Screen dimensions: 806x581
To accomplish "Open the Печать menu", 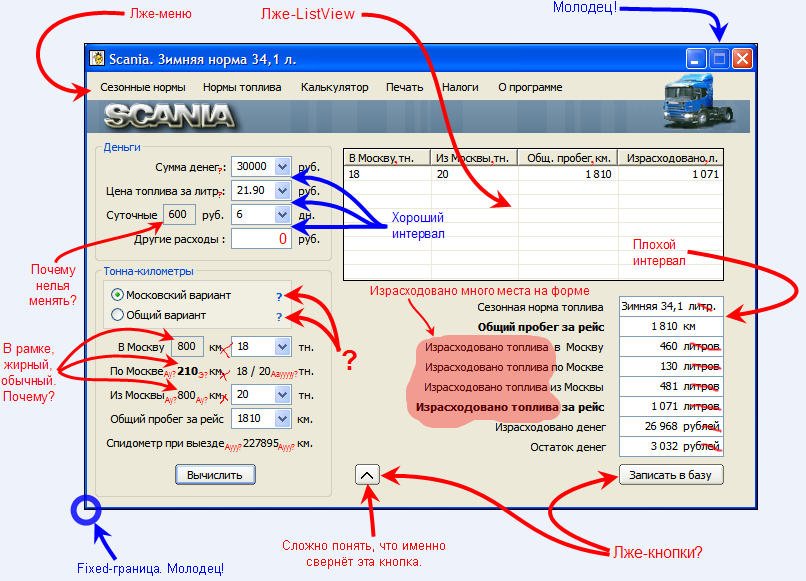I will [405, 87].
